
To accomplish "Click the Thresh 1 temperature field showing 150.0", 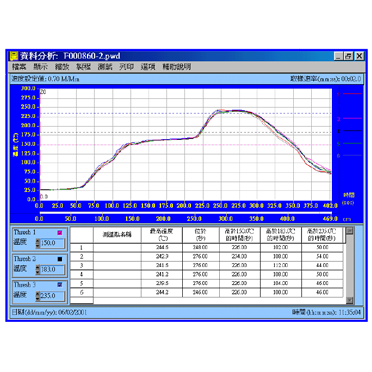I will 52,243.
